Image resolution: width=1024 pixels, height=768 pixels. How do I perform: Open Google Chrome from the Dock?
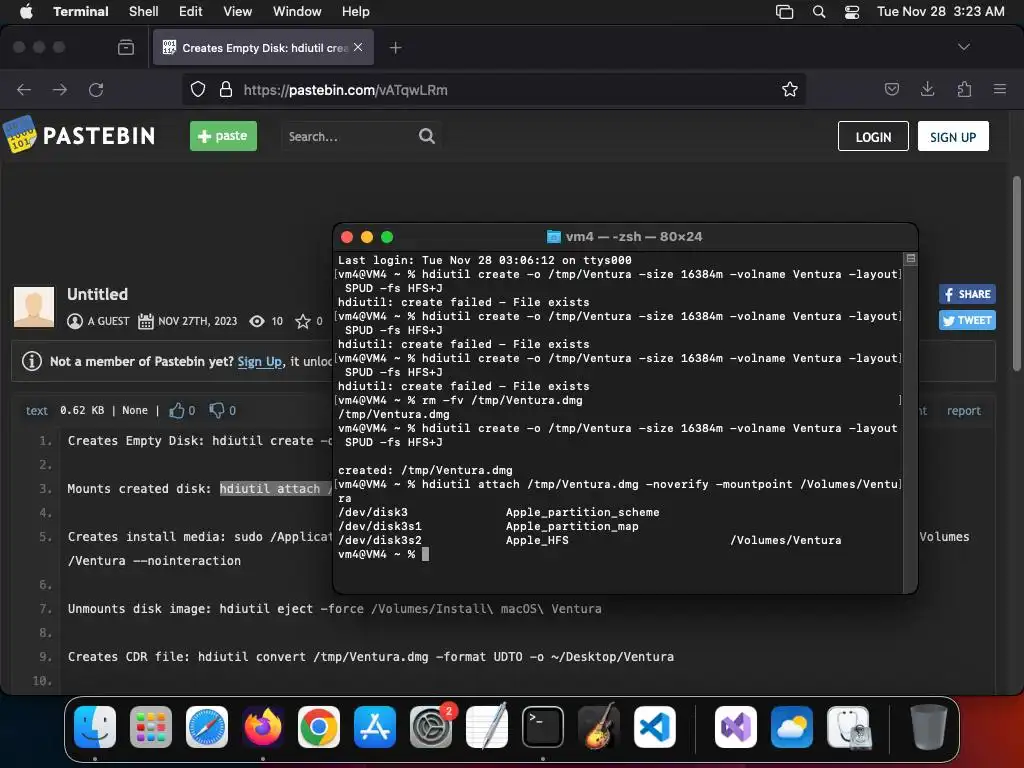tap(319, 726)
